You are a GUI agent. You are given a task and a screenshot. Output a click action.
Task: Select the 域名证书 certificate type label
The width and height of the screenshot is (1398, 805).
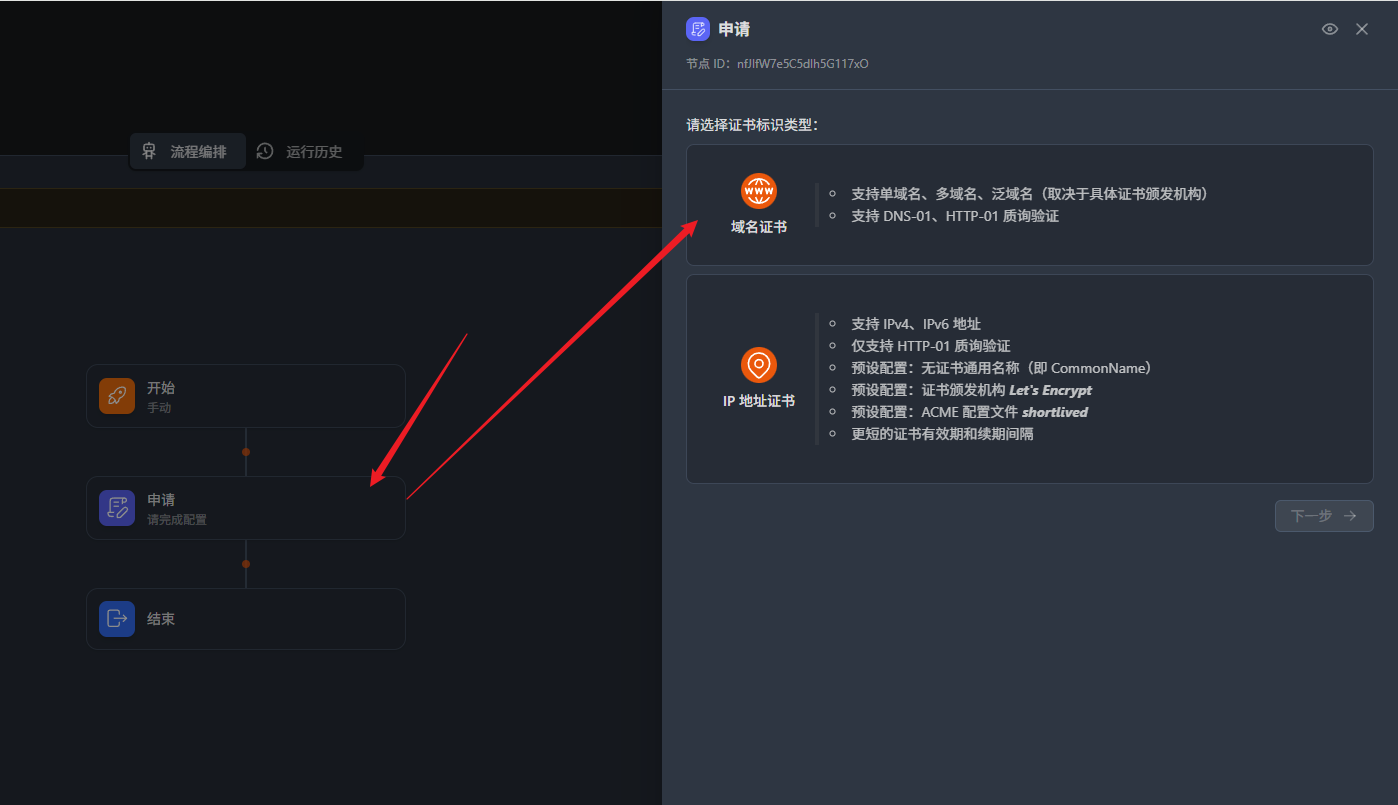(758, 227)
